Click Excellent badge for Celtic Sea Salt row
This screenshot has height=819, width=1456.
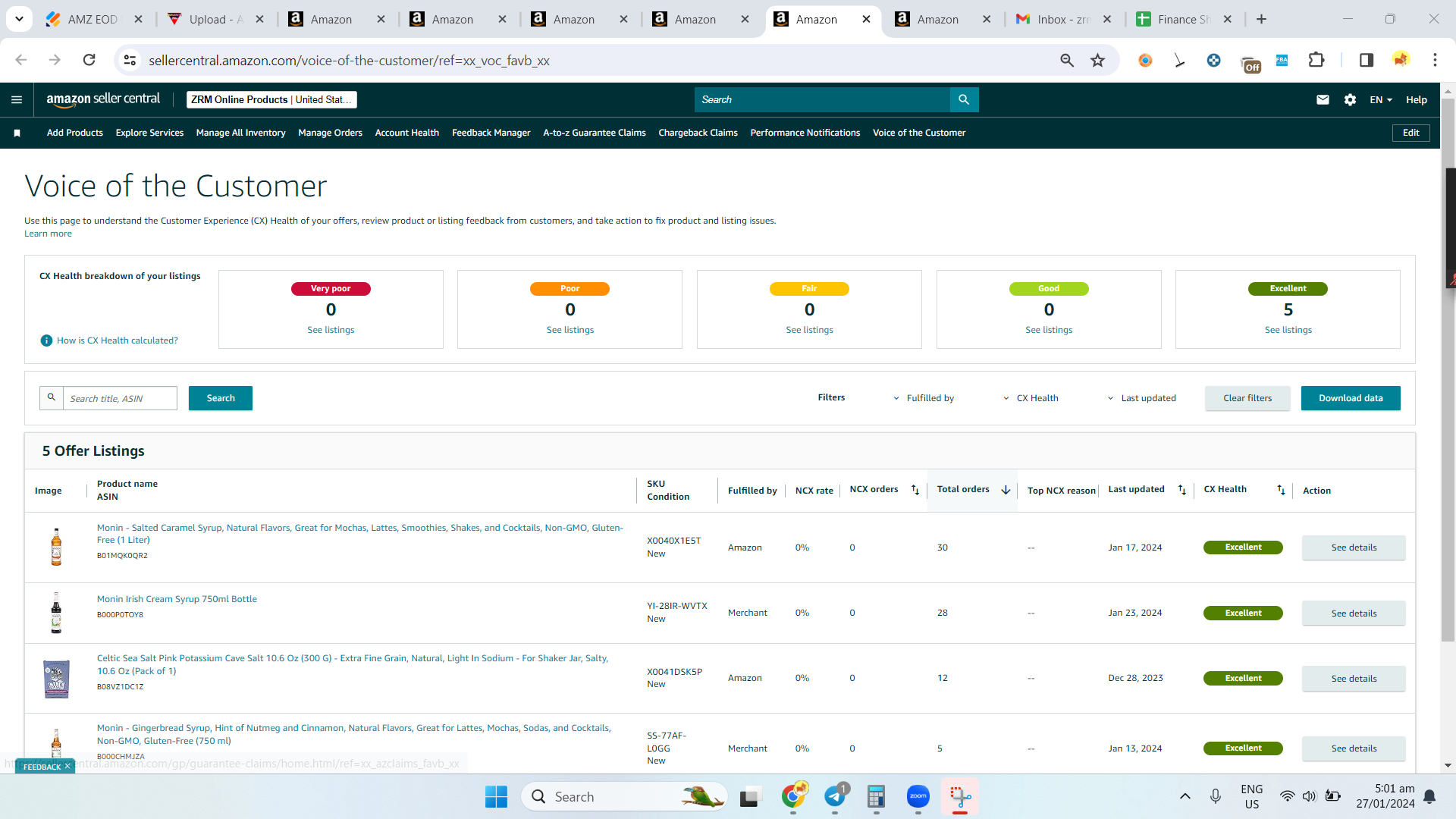[x=1243, y=678]
